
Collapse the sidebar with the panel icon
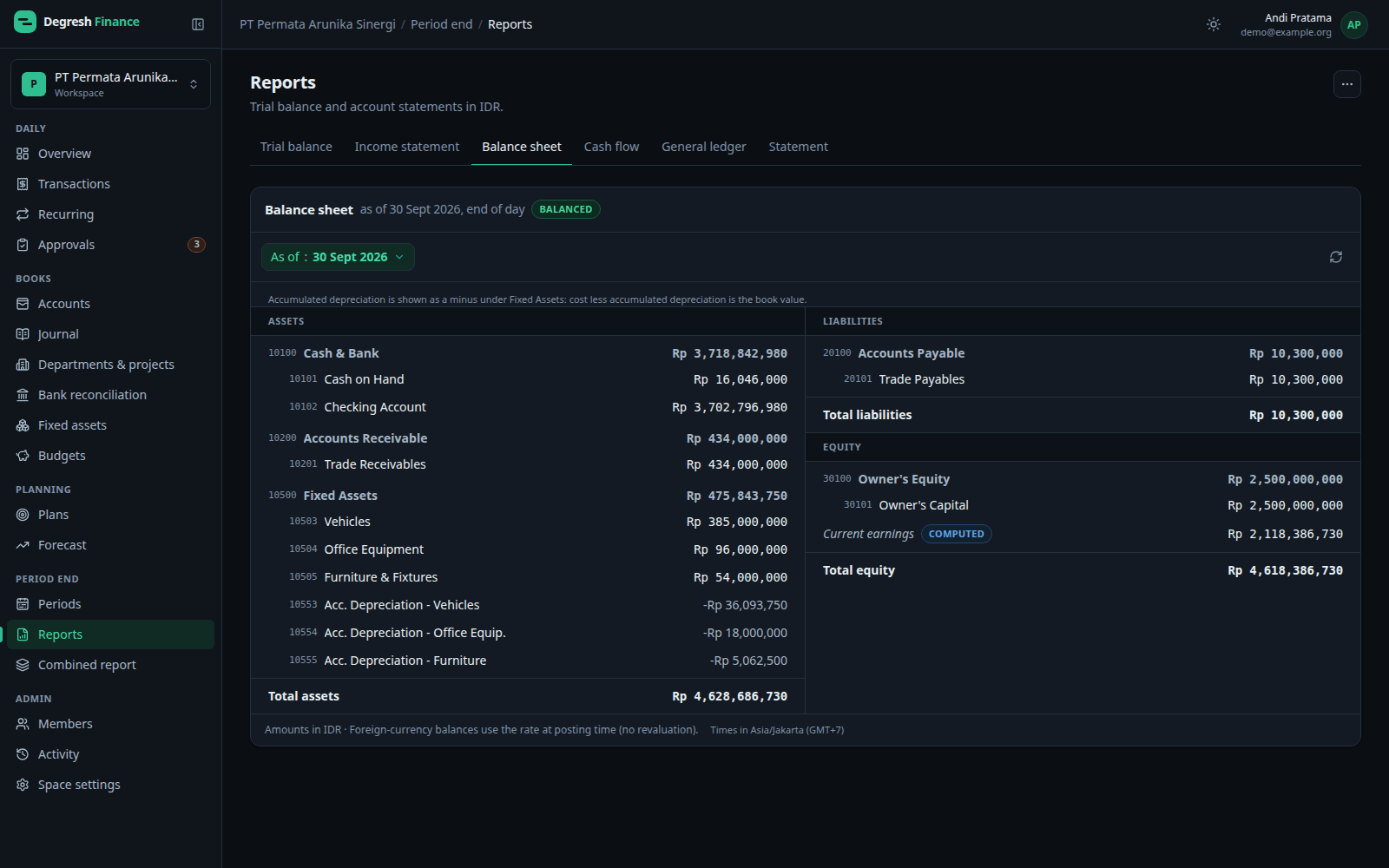[198, 24]
